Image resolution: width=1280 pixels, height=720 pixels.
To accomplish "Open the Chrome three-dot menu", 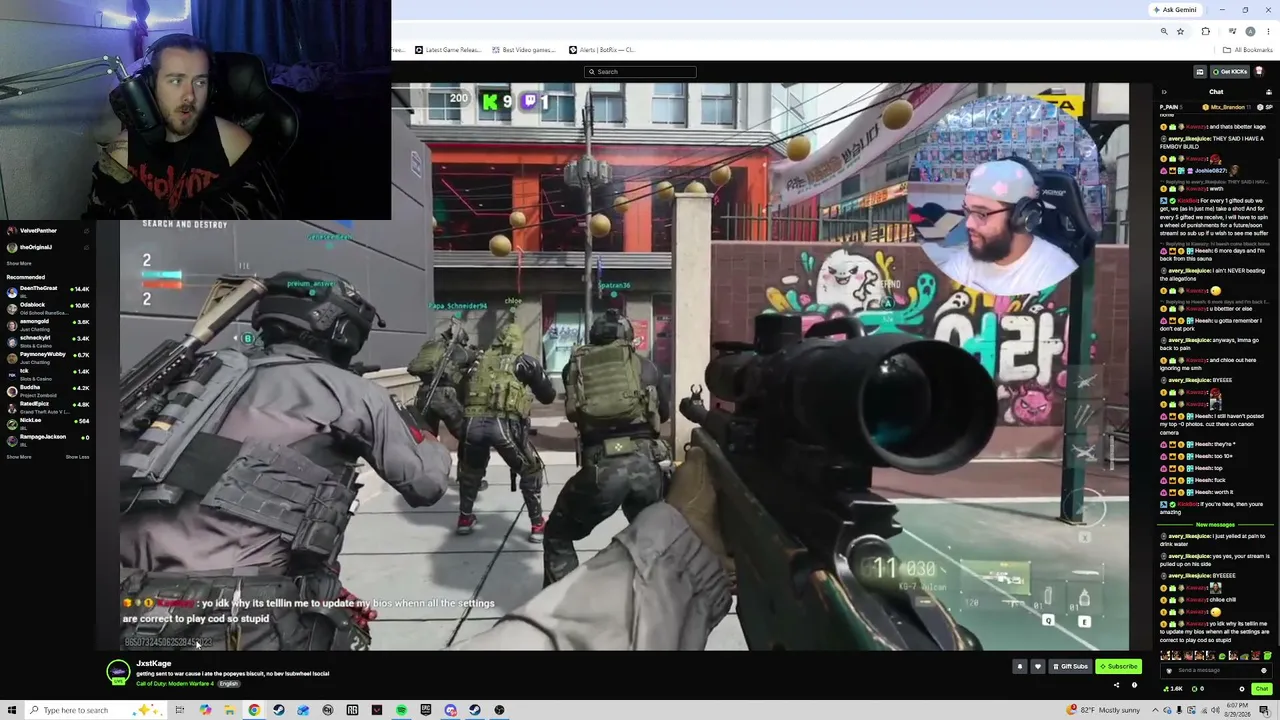I will [x=1268, y=31].
